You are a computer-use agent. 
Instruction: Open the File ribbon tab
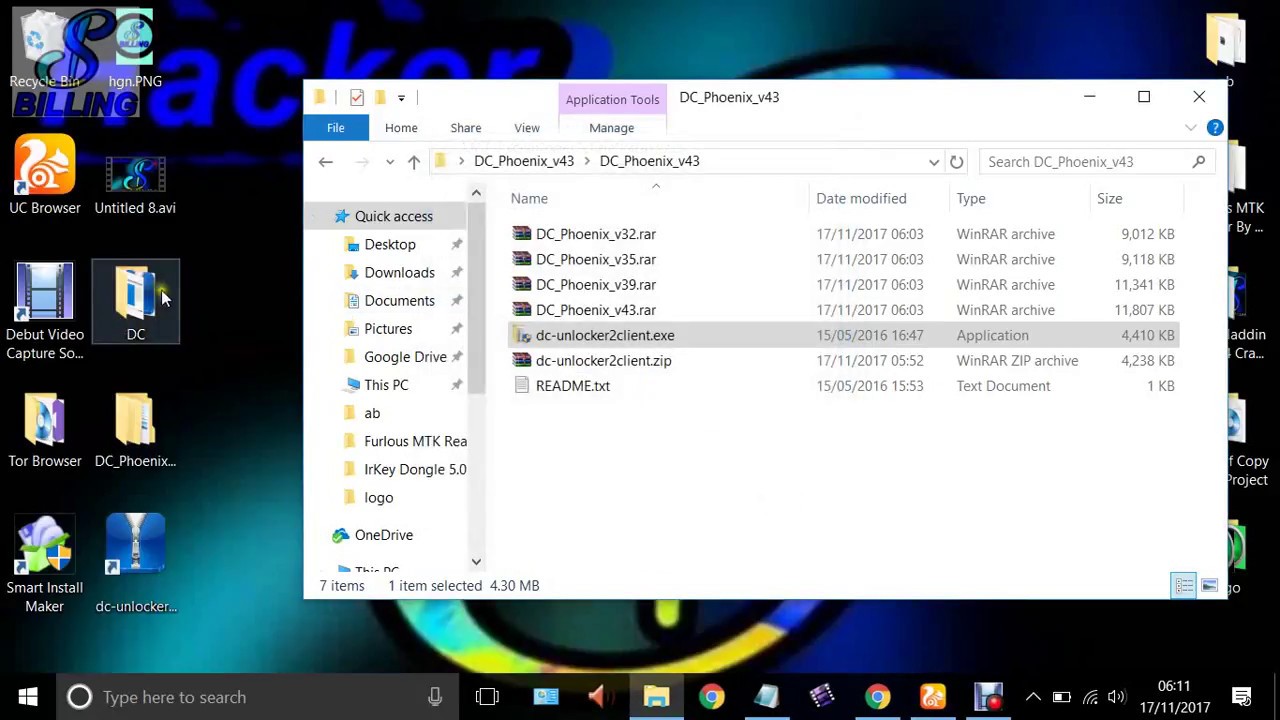tap(336, 128)
